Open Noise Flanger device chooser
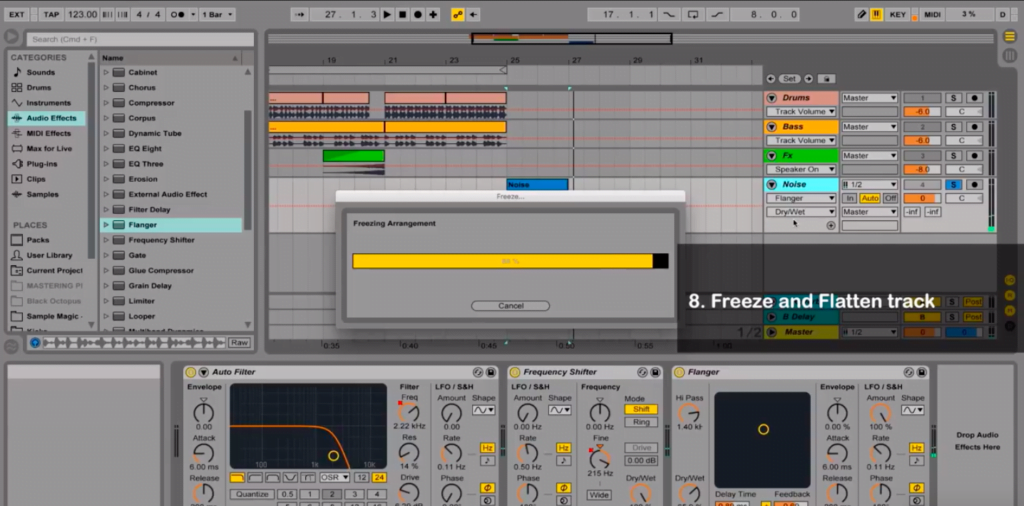The width and height of the screenshot is (1024, 506). pos(801,198)
